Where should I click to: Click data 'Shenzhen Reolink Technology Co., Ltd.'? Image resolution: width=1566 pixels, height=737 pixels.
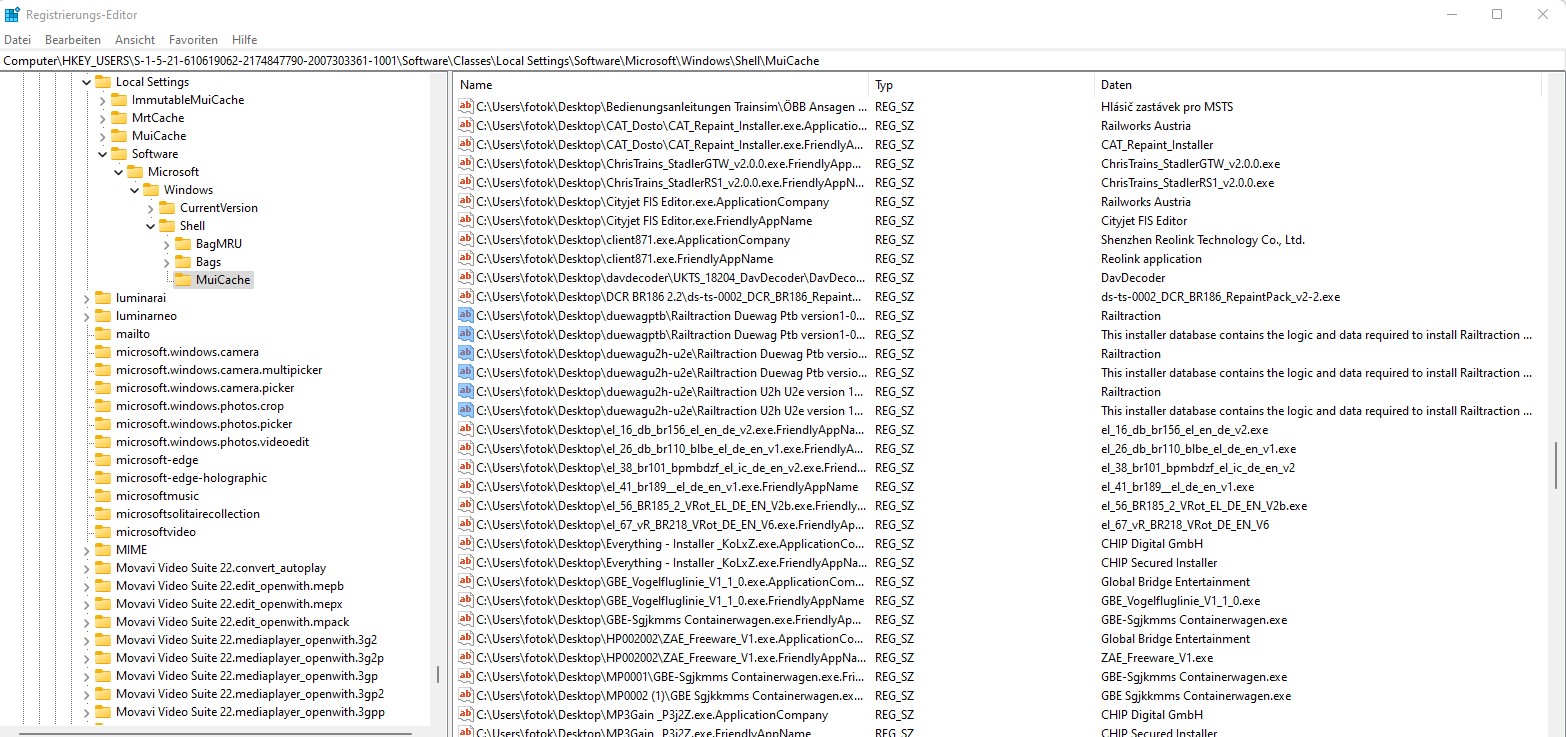pos(1203,240)
